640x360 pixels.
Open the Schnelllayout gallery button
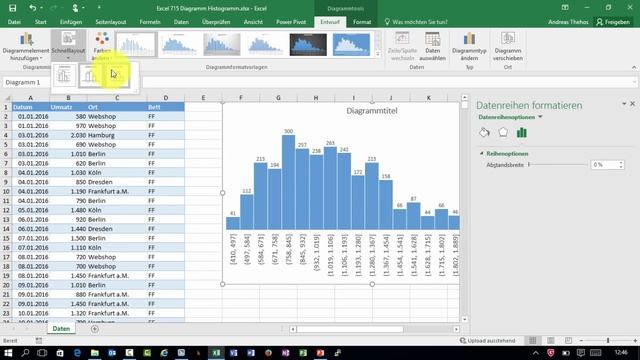click(68, 45)
